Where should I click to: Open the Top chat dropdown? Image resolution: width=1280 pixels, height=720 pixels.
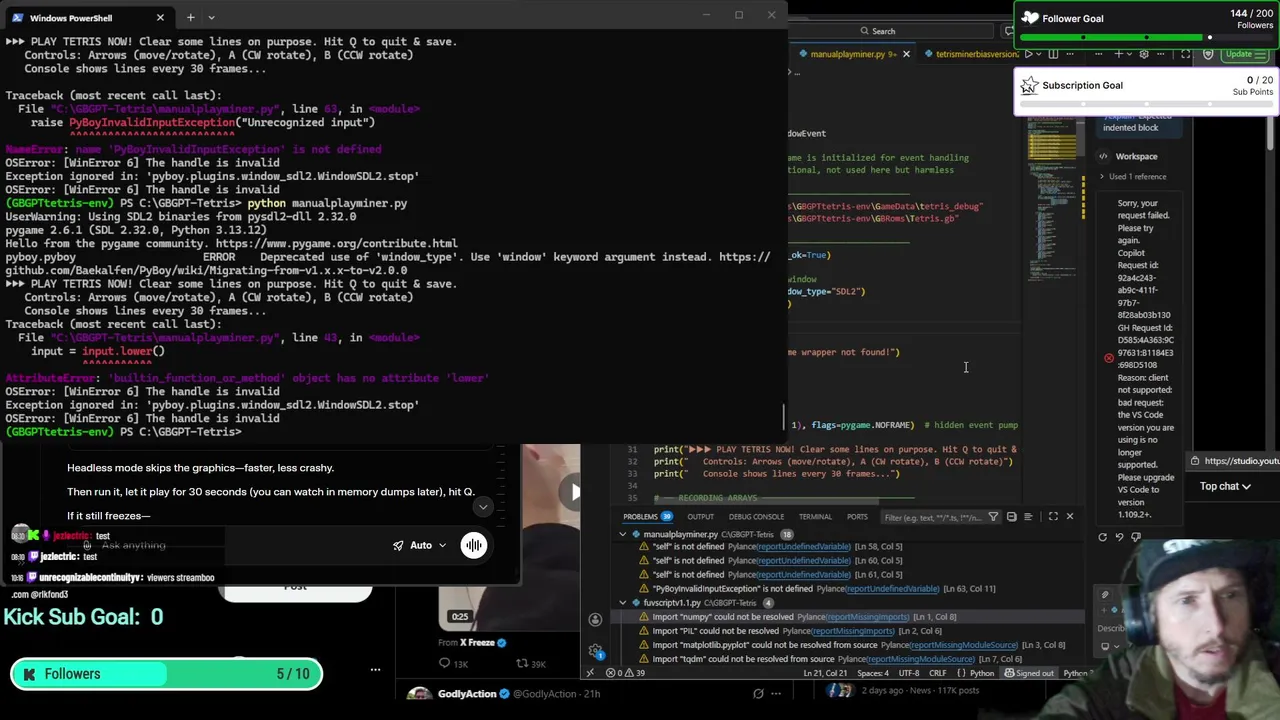pos(1225,486)
